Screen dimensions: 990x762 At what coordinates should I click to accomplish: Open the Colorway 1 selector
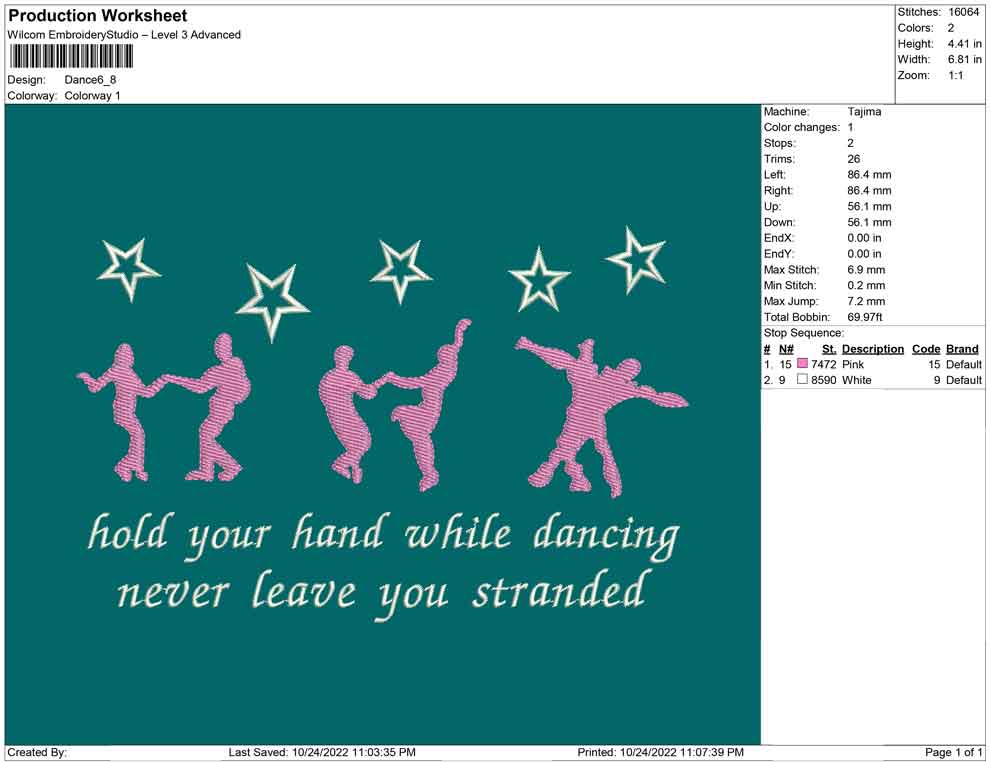tap(92, 96)
